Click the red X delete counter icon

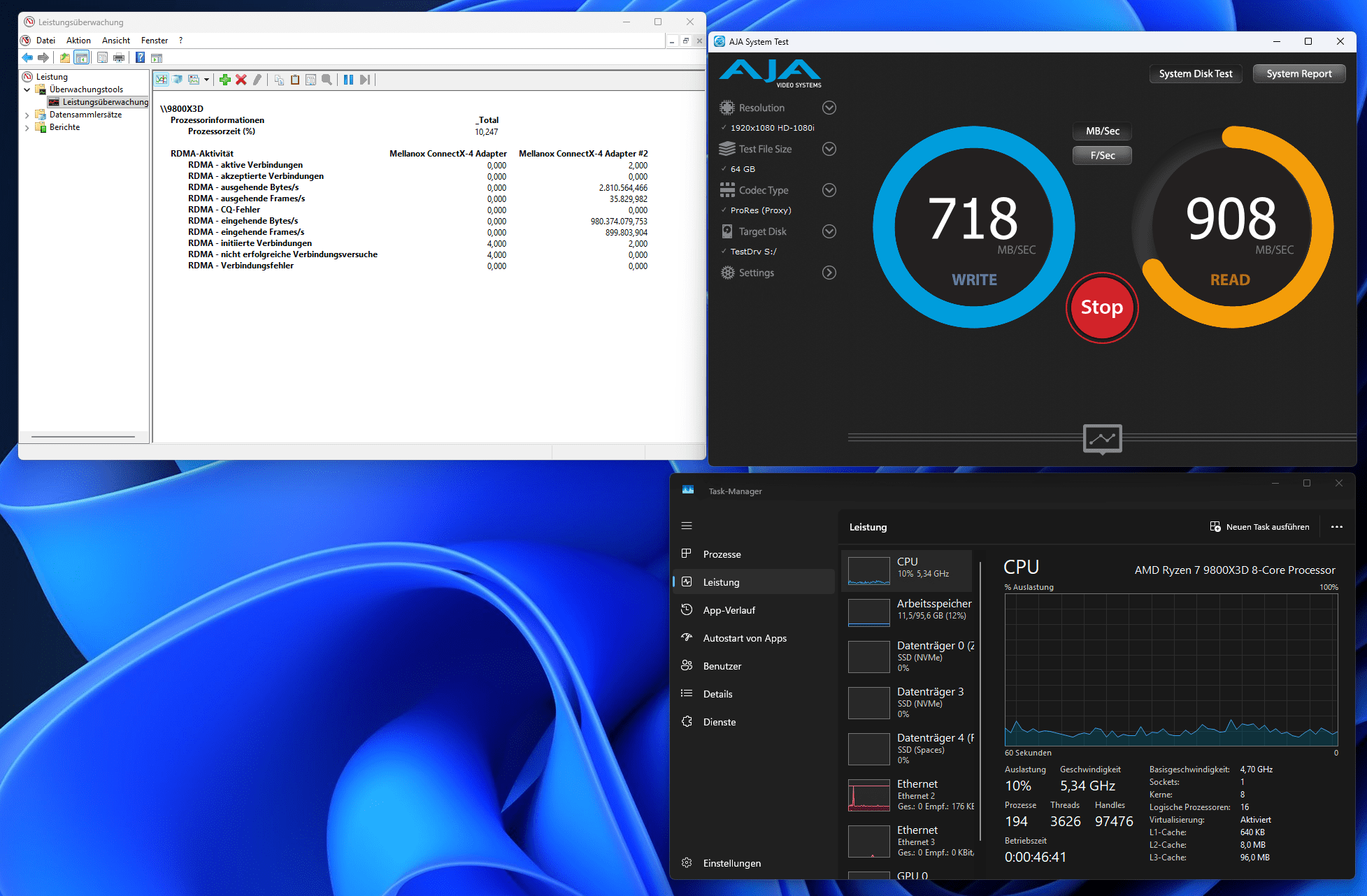[x=241, y=80]
